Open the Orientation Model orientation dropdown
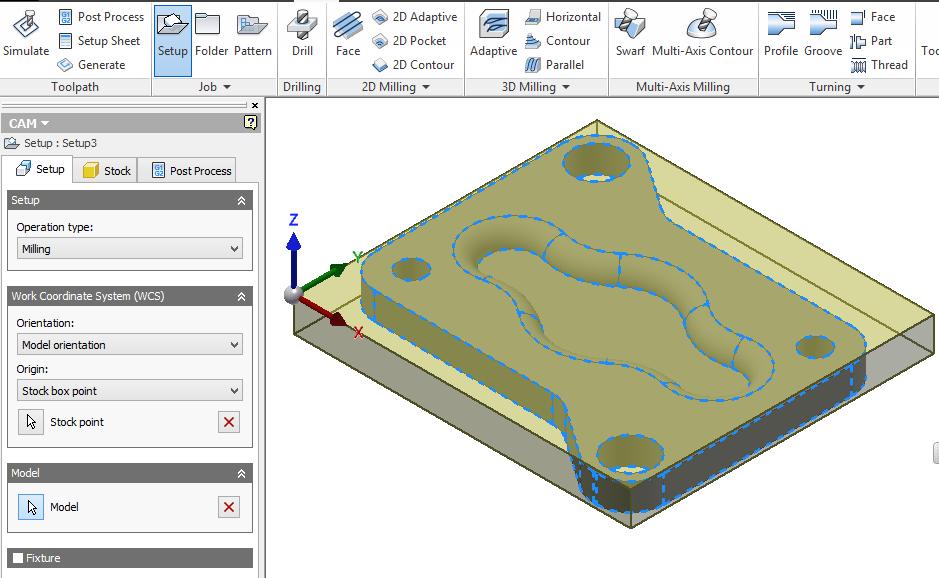 coord(129,344)
